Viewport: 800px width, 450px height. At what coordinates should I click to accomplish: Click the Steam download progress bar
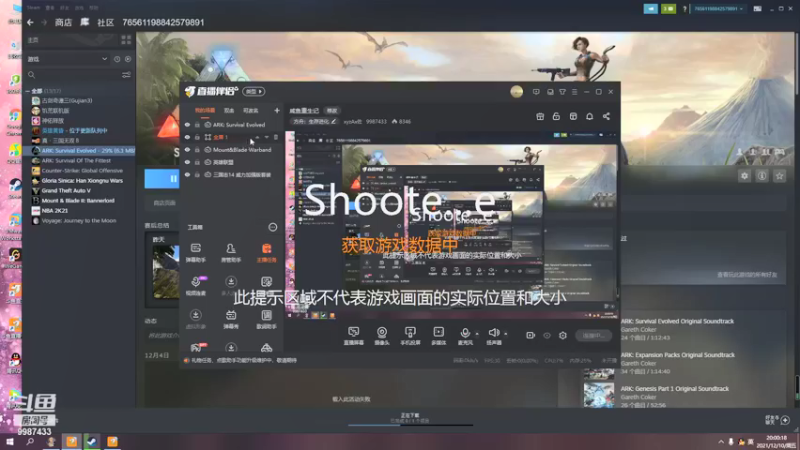coord(410,424)
